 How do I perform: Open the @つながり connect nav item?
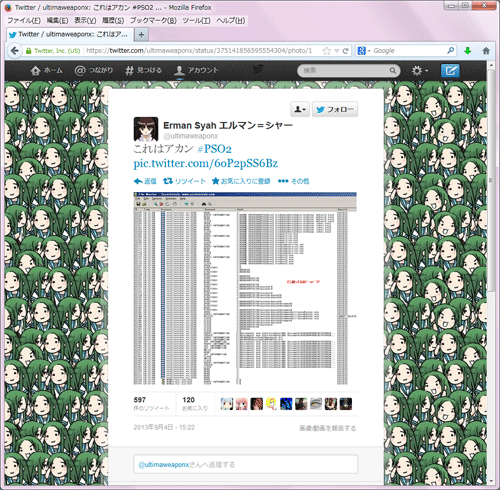94,70
